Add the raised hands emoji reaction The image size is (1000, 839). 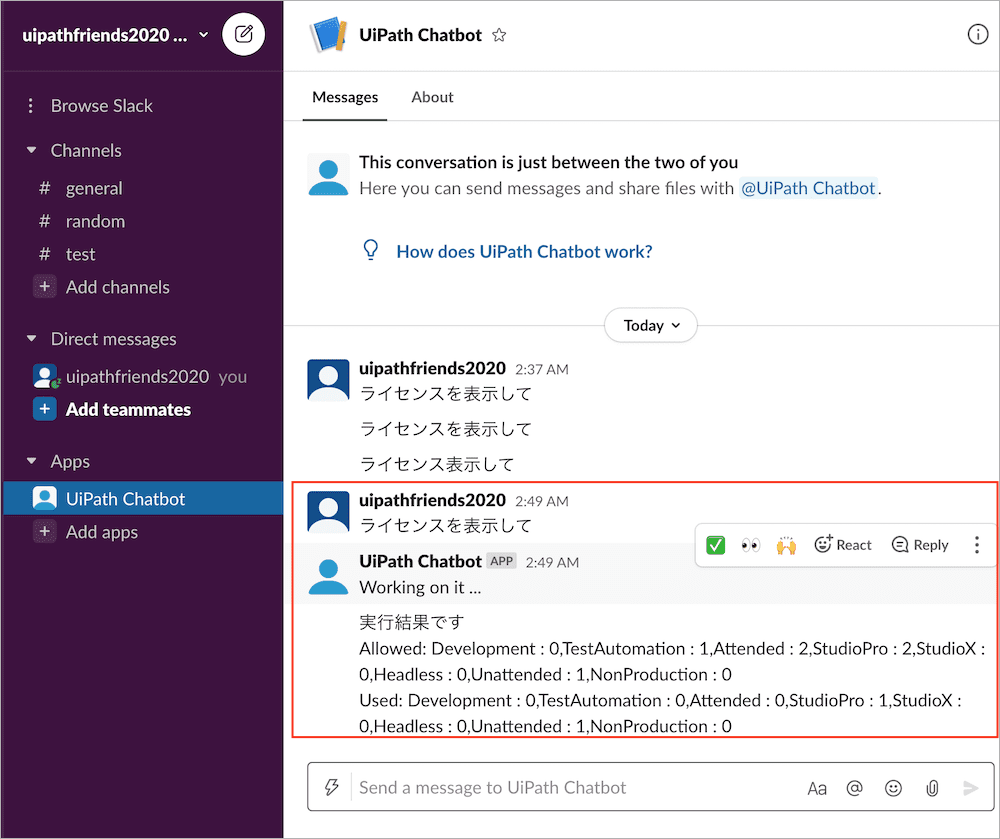(x=786, y=545)
